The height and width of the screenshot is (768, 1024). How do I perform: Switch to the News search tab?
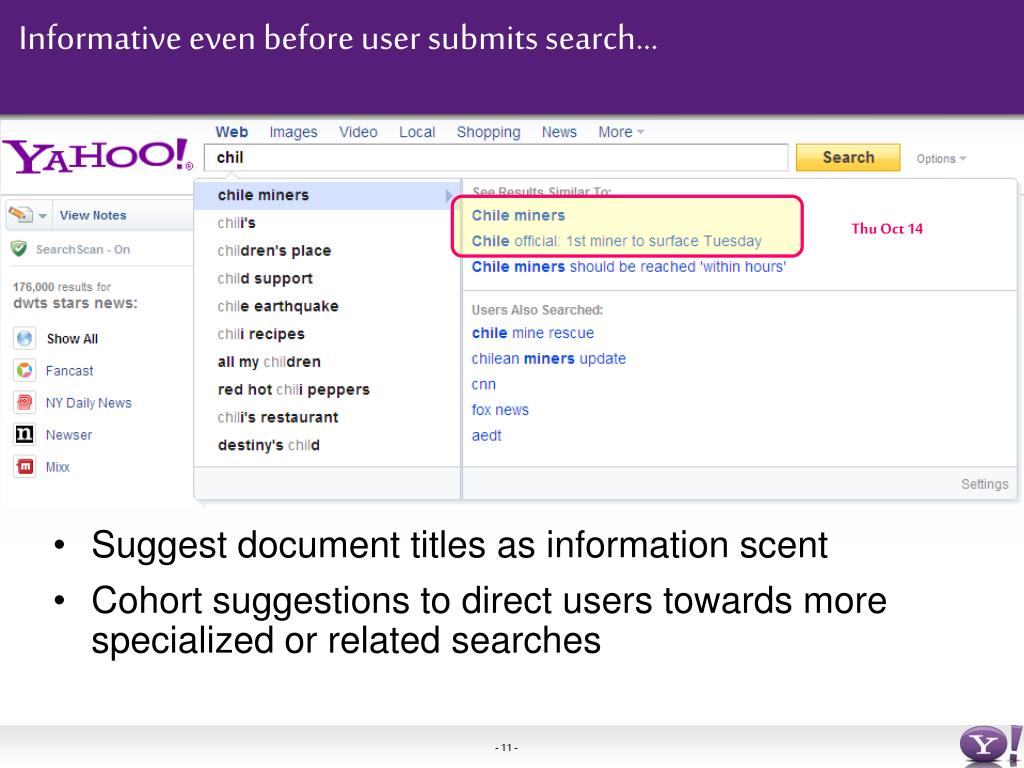(x=559, y=132)
